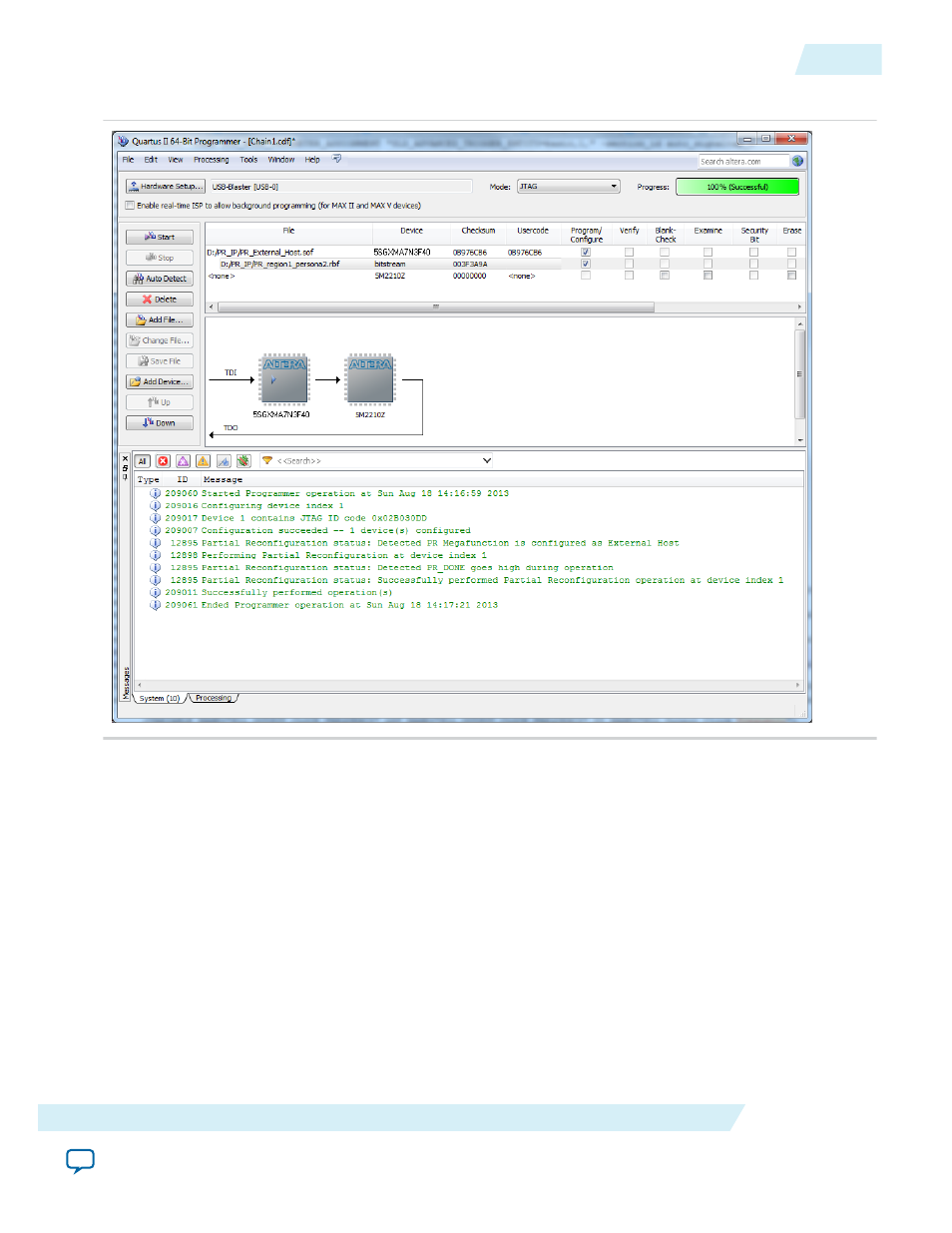This screenshot has width=952, height=1233.
Task: Select the 5SGXMA7N3F40 chip in chain diagram
Action: (284, 378)
